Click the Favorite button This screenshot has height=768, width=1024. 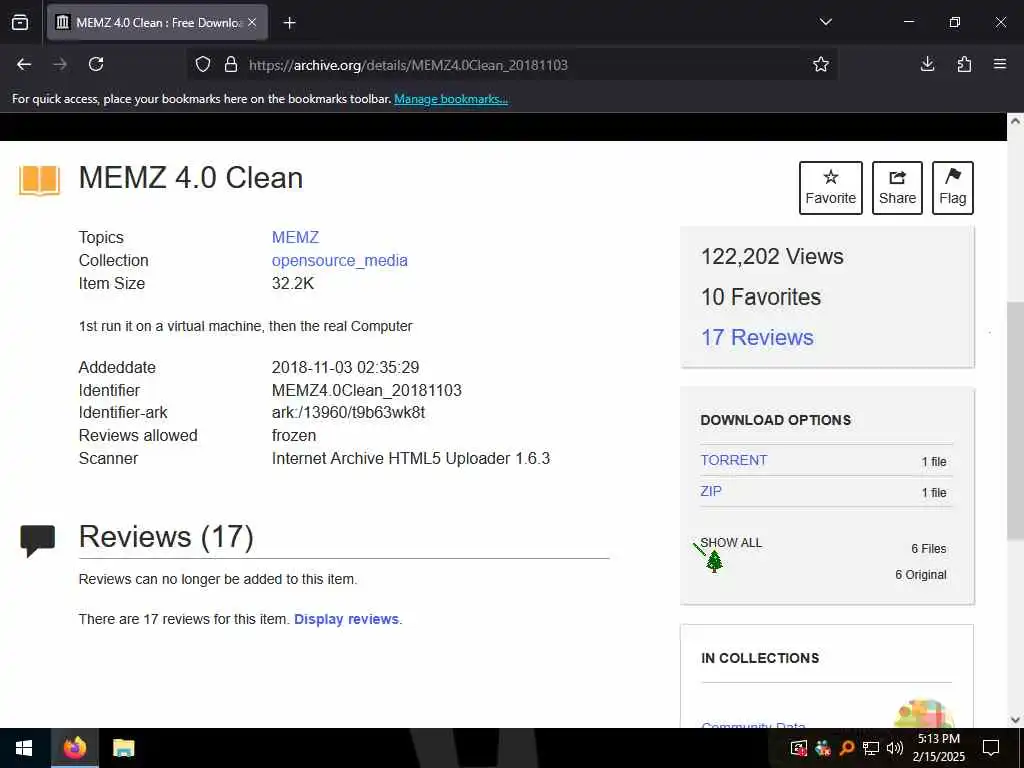tap(831, 188)
